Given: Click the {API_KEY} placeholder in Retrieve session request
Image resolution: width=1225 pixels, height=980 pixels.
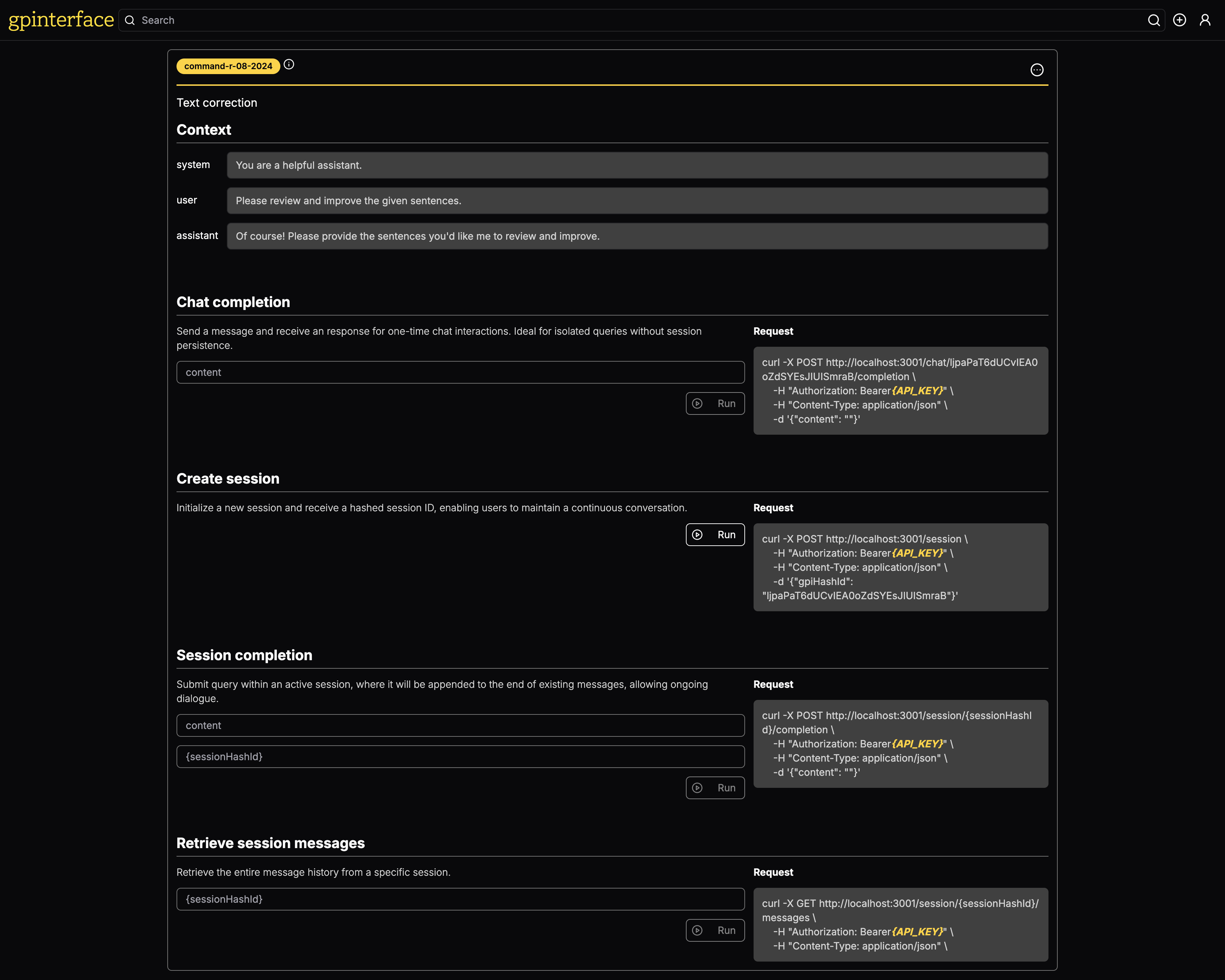Looking at the screenshot, I should 917,932.
